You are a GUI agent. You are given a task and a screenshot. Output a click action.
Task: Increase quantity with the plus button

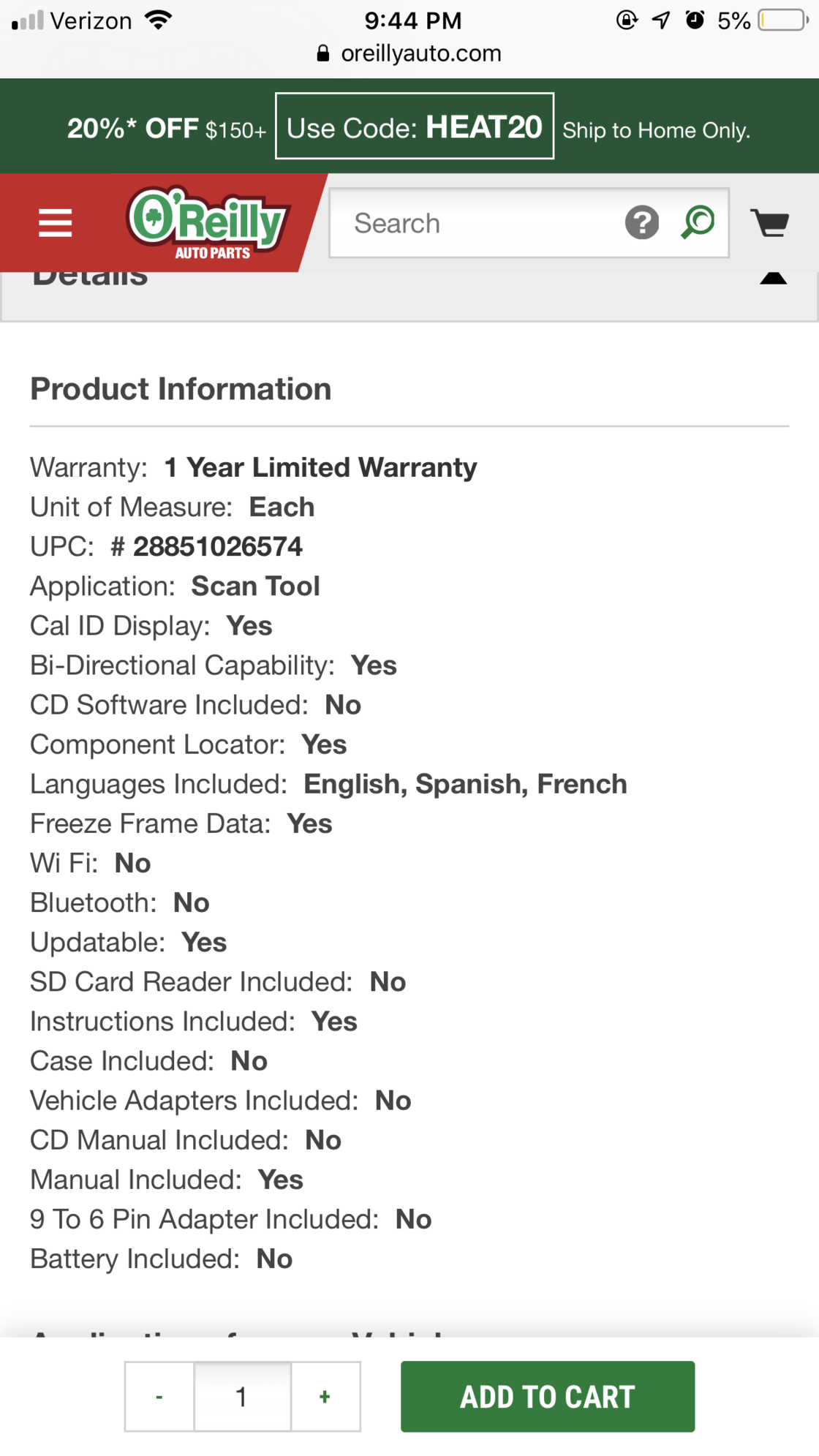(x=325, y=1397)
